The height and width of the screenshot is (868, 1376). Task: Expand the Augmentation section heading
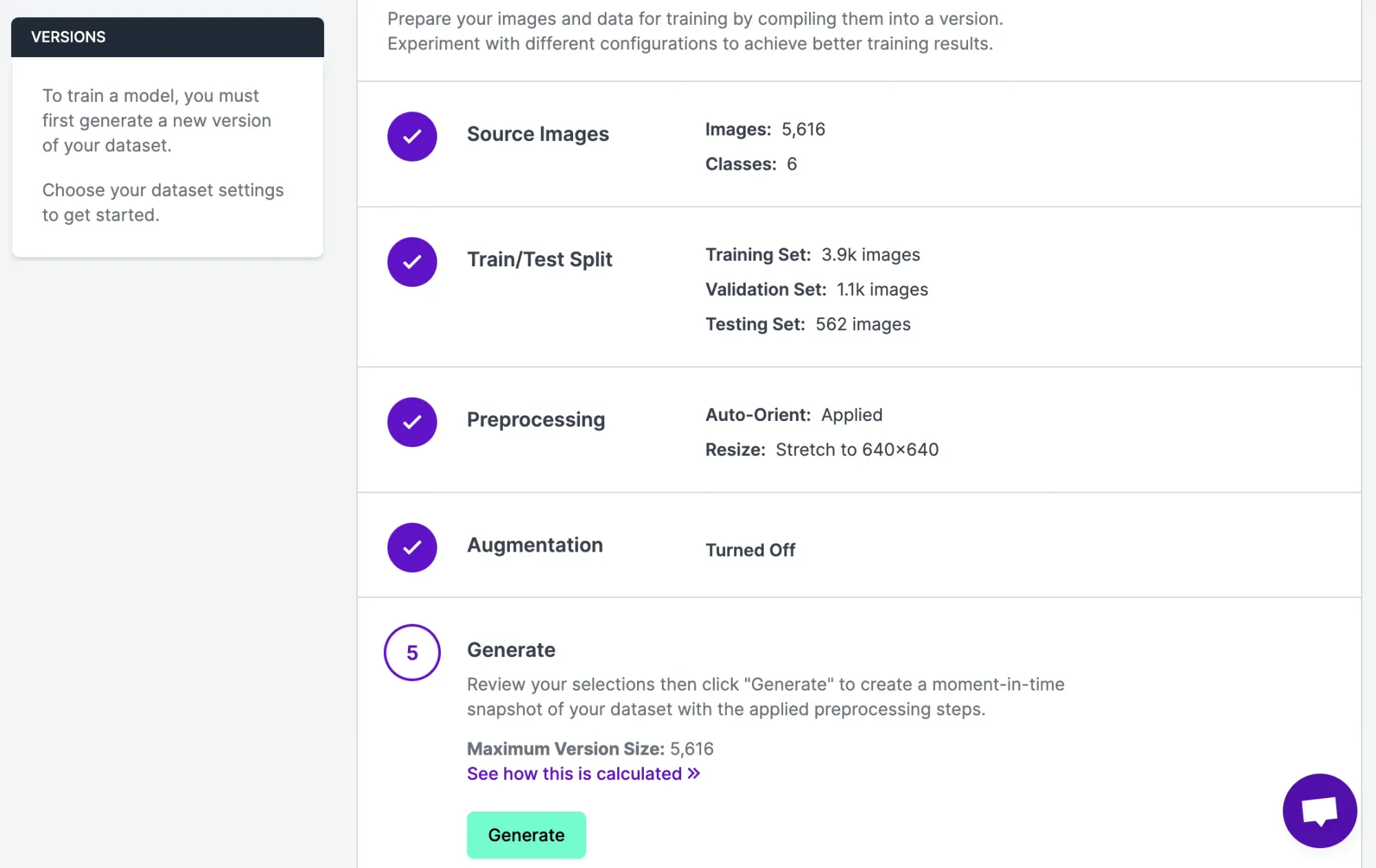pyautogui.click(x=535, y=545)
